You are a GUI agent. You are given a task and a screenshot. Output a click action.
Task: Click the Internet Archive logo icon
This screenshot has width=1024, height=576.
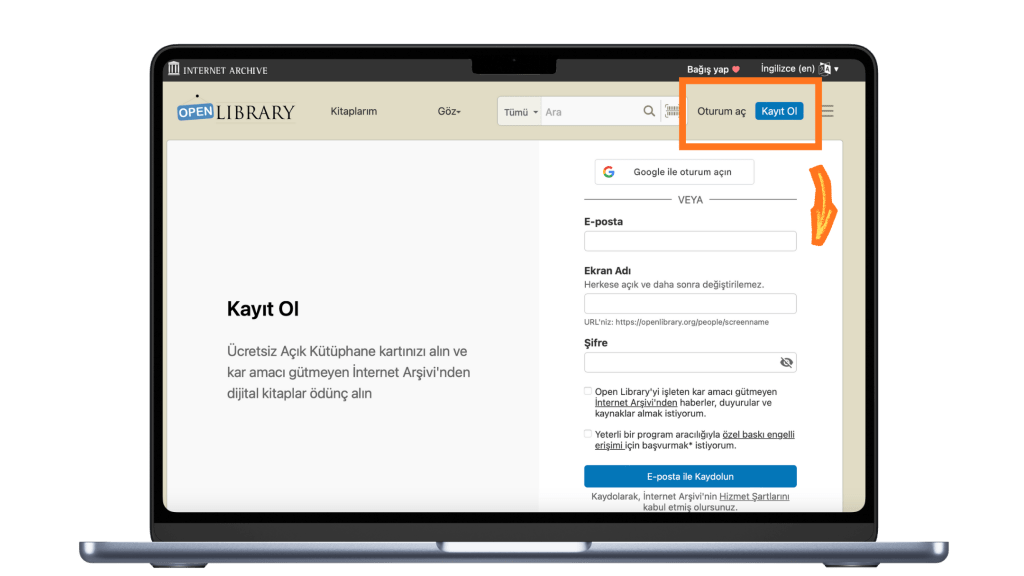coord(174,70)
